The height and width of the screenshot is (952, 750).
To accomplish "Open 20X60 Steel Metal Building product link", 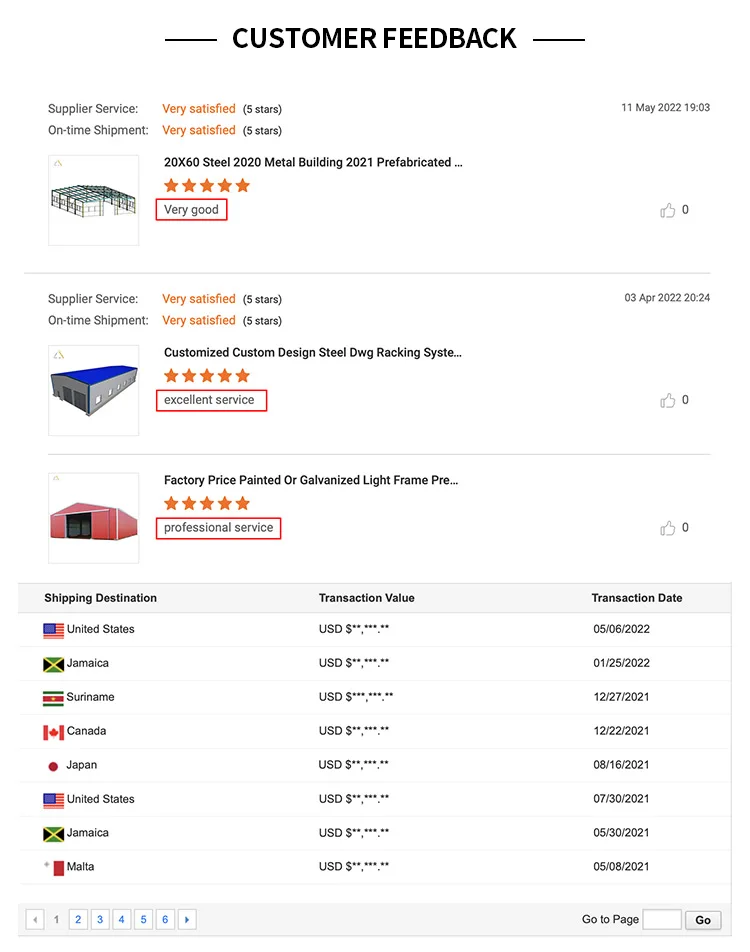I will [x=313, y=162].
